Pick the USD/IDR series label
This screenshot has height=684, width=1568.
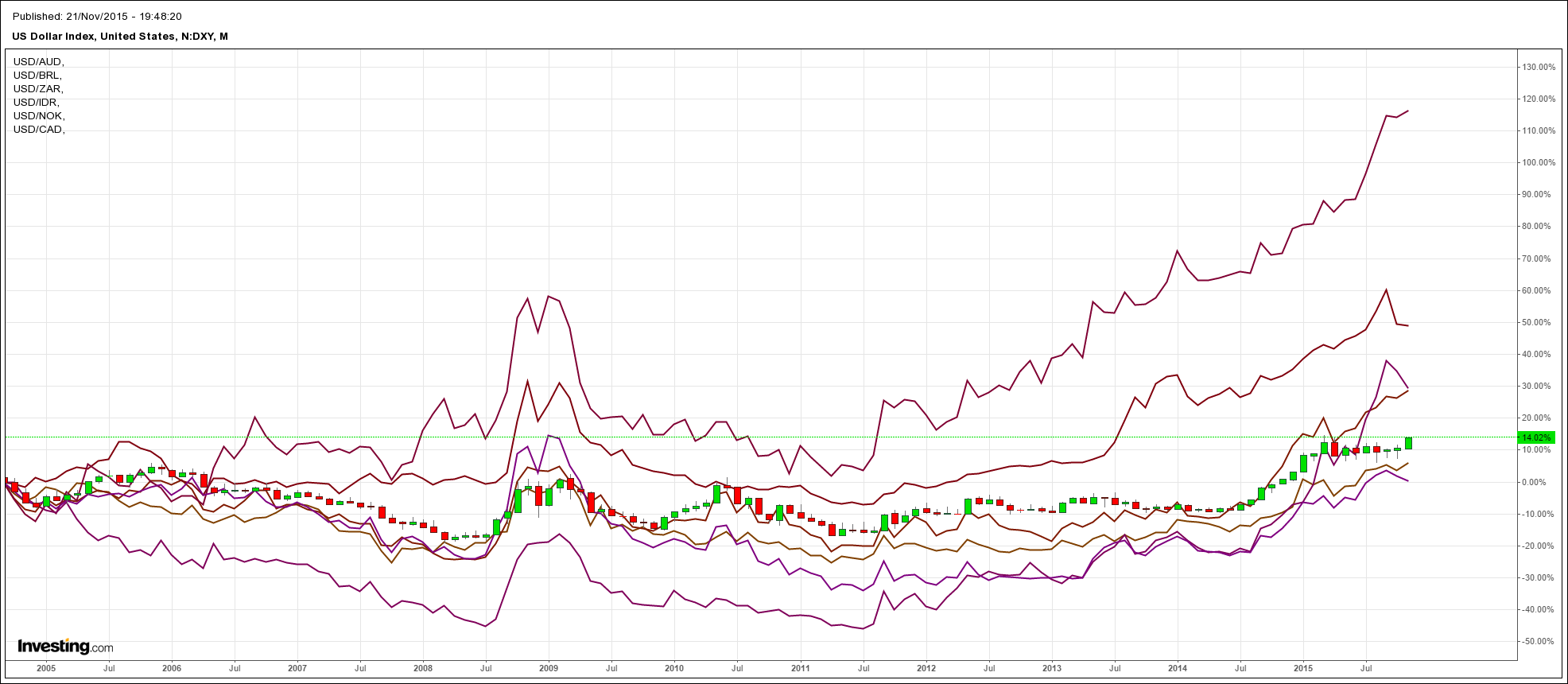(37, 103)
